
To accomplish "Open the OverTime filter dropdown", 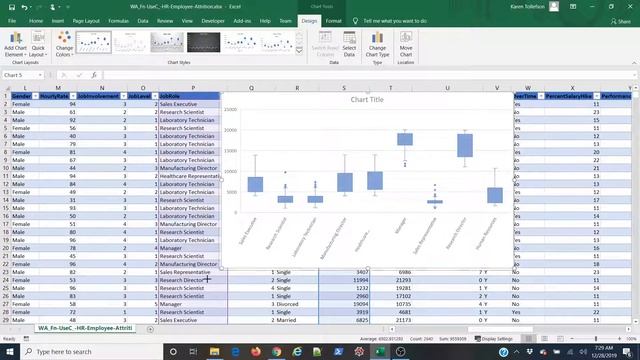I will pyautogui.click(x=541, y=96).
